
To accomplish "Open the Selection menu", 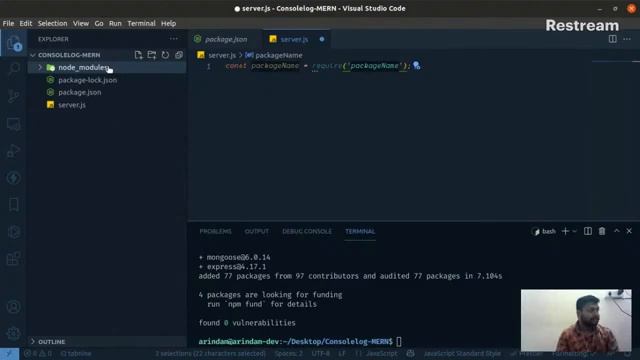I will (52, 23).
